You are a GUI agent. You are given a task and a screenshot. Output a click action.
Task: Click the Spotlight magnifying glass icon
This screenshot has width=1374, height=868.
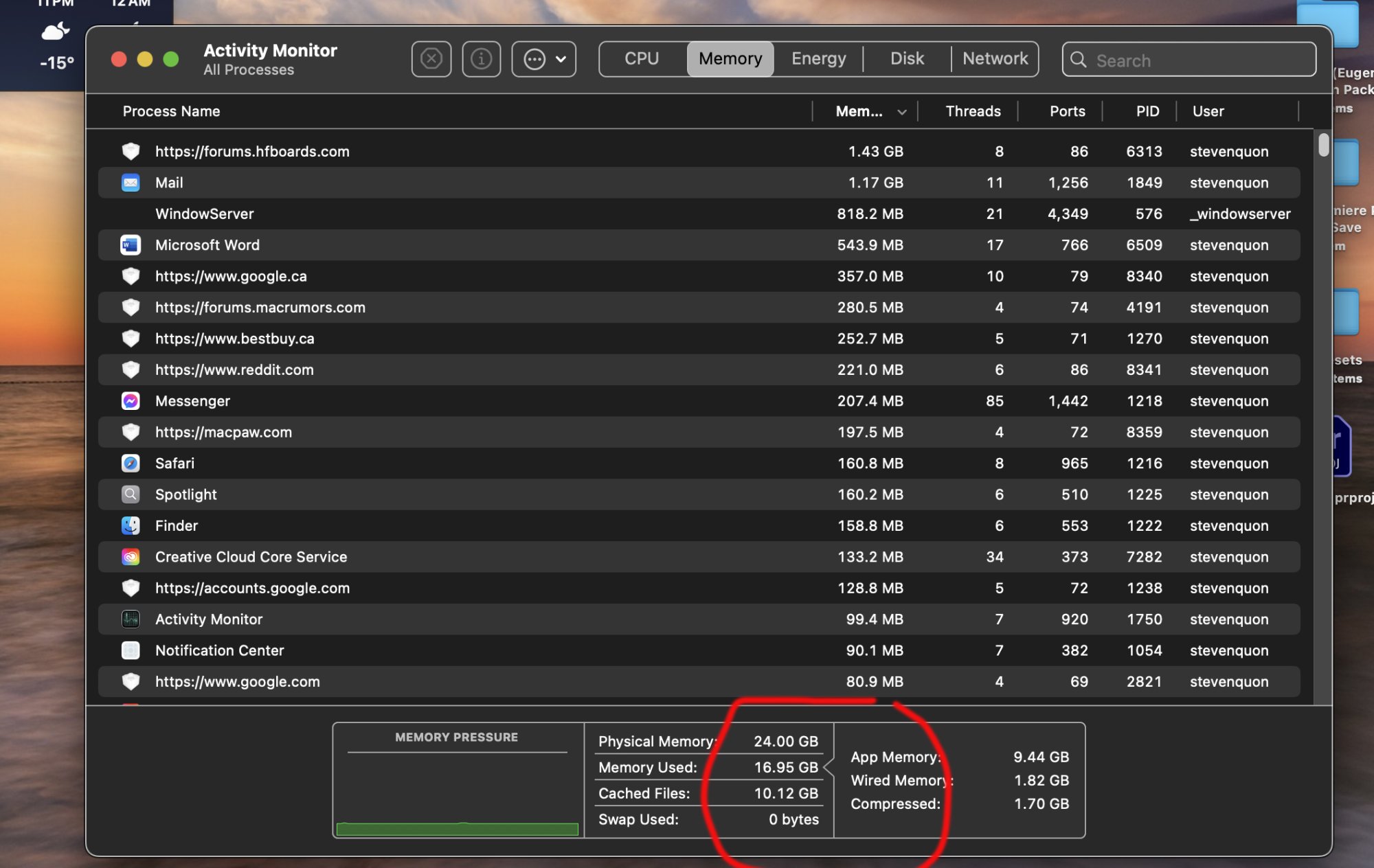131,494
